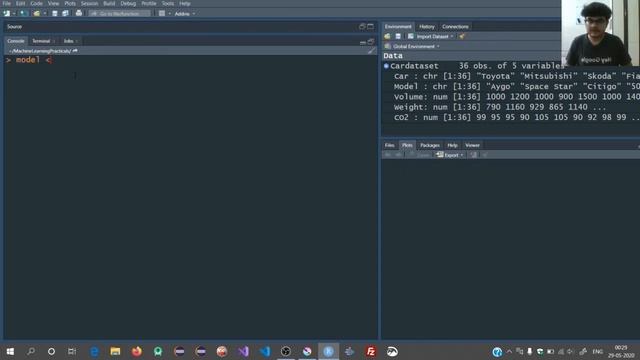Image resolution: width=640 pixels, height=360 pixels.
Task: Open the Global Environment dropdown
Action: click(413, 47)
